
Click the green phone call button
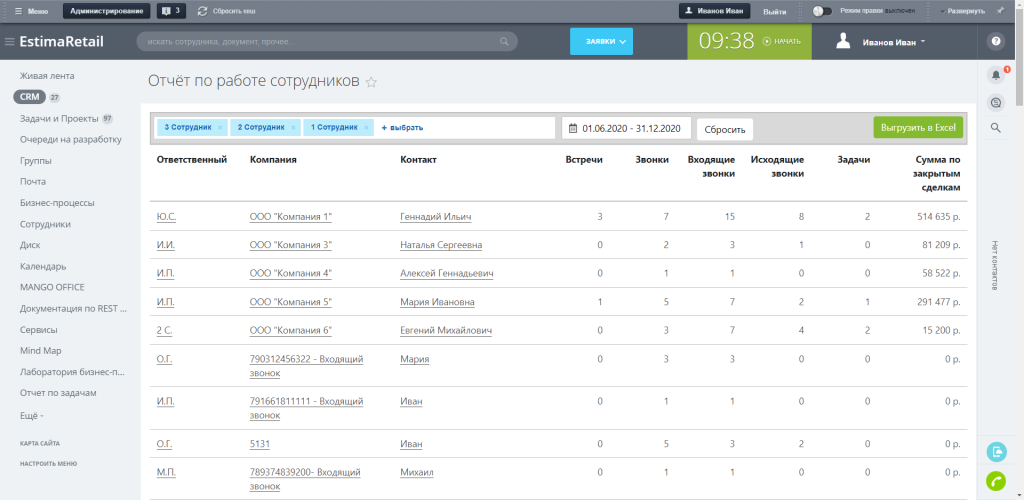point(996,481)
